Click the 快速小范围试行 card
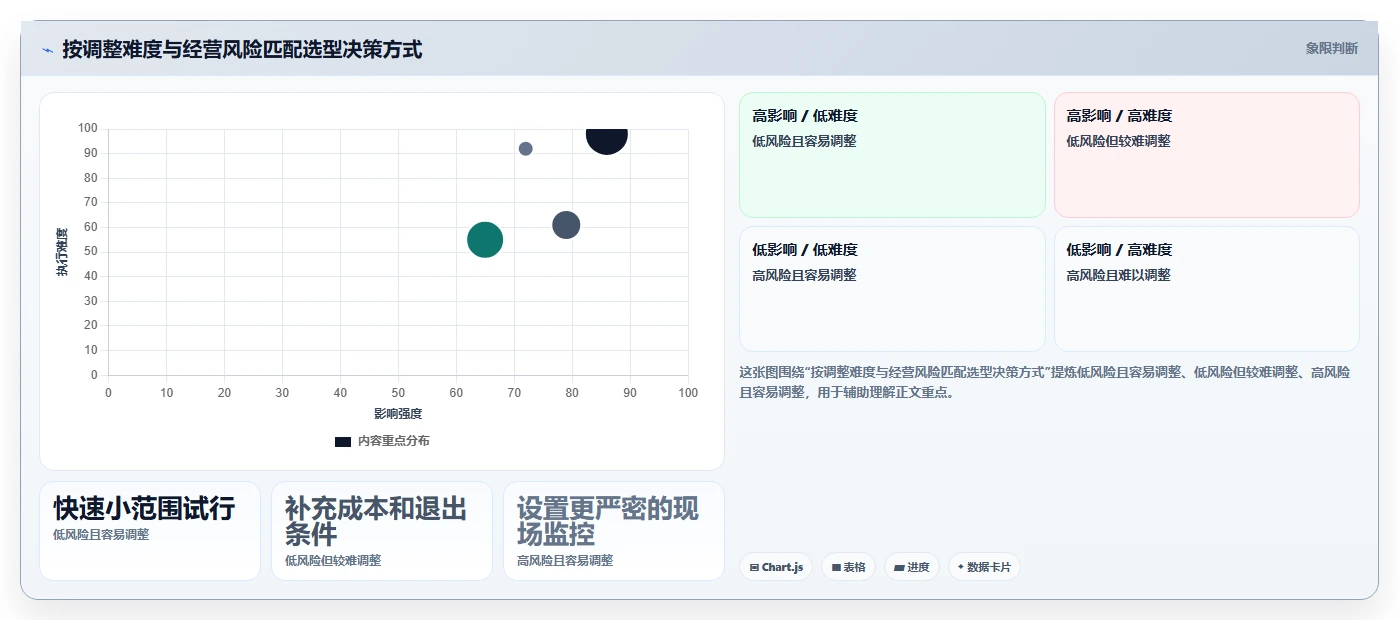The height and width of the screenshot is (620, 1399). pyautogui.click(x=150, y=531)
